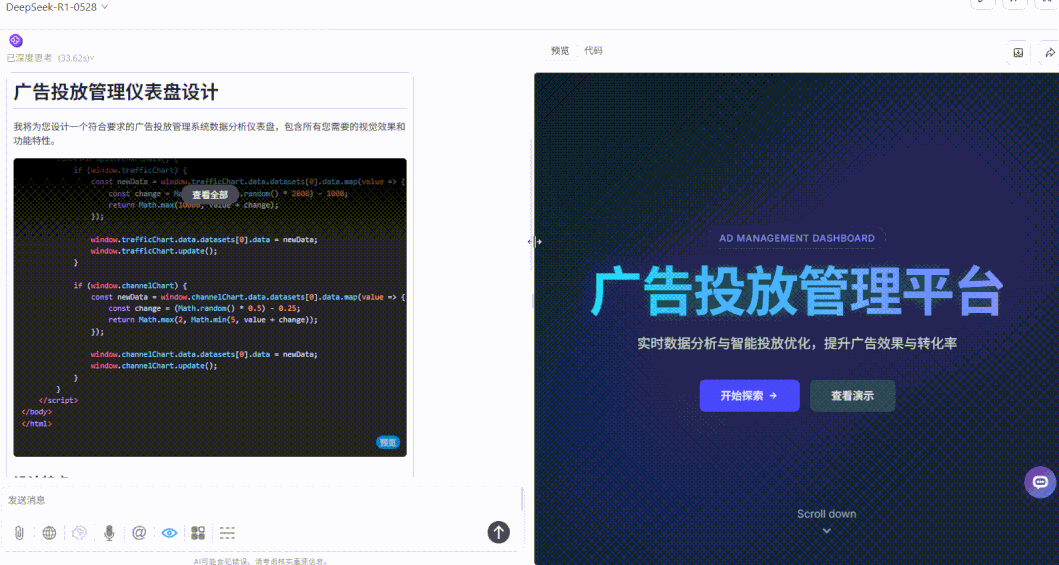Image resolution: width=1059 pixels, height=565 pixels.
Task: Click the Scroll down text
Action: 826,514
